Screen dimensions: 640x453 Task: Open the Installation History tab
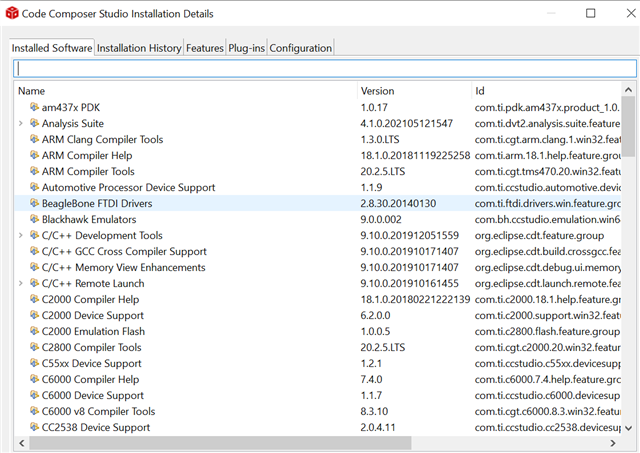click(x=139, y=48)
